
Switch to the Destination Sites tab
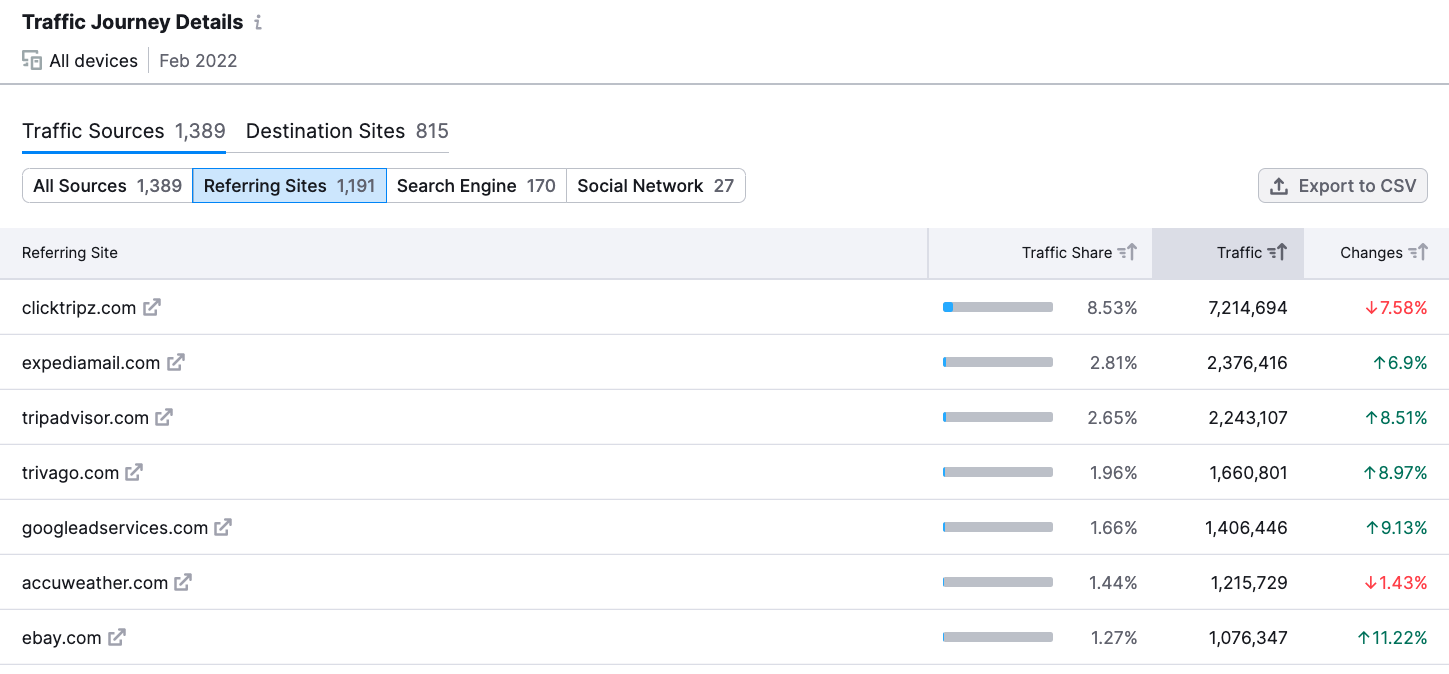point(347,131)
